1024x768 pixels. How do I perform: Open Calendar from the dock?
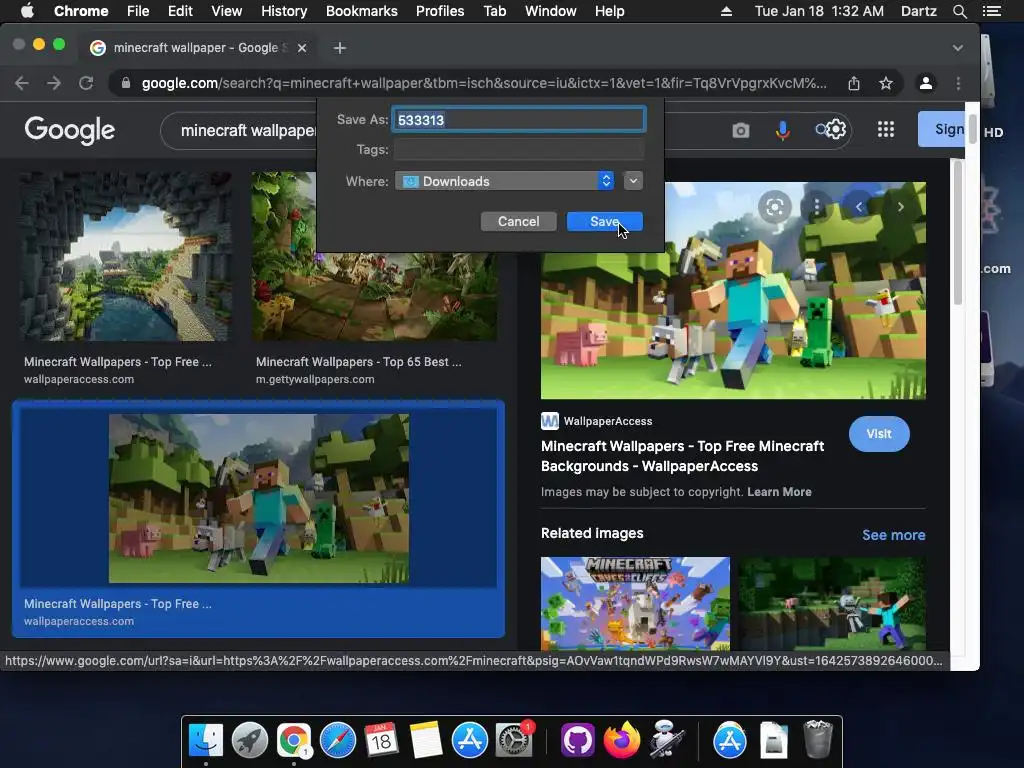pos(381,741)
